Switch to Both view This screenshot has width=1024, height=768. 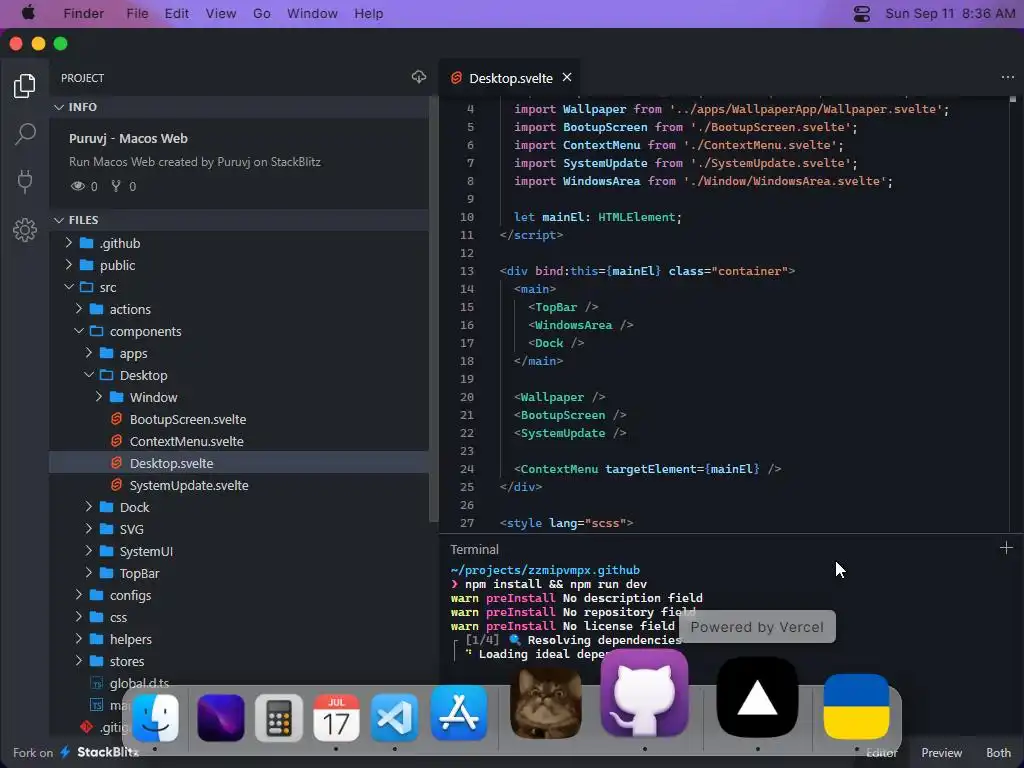coord(998,753)
